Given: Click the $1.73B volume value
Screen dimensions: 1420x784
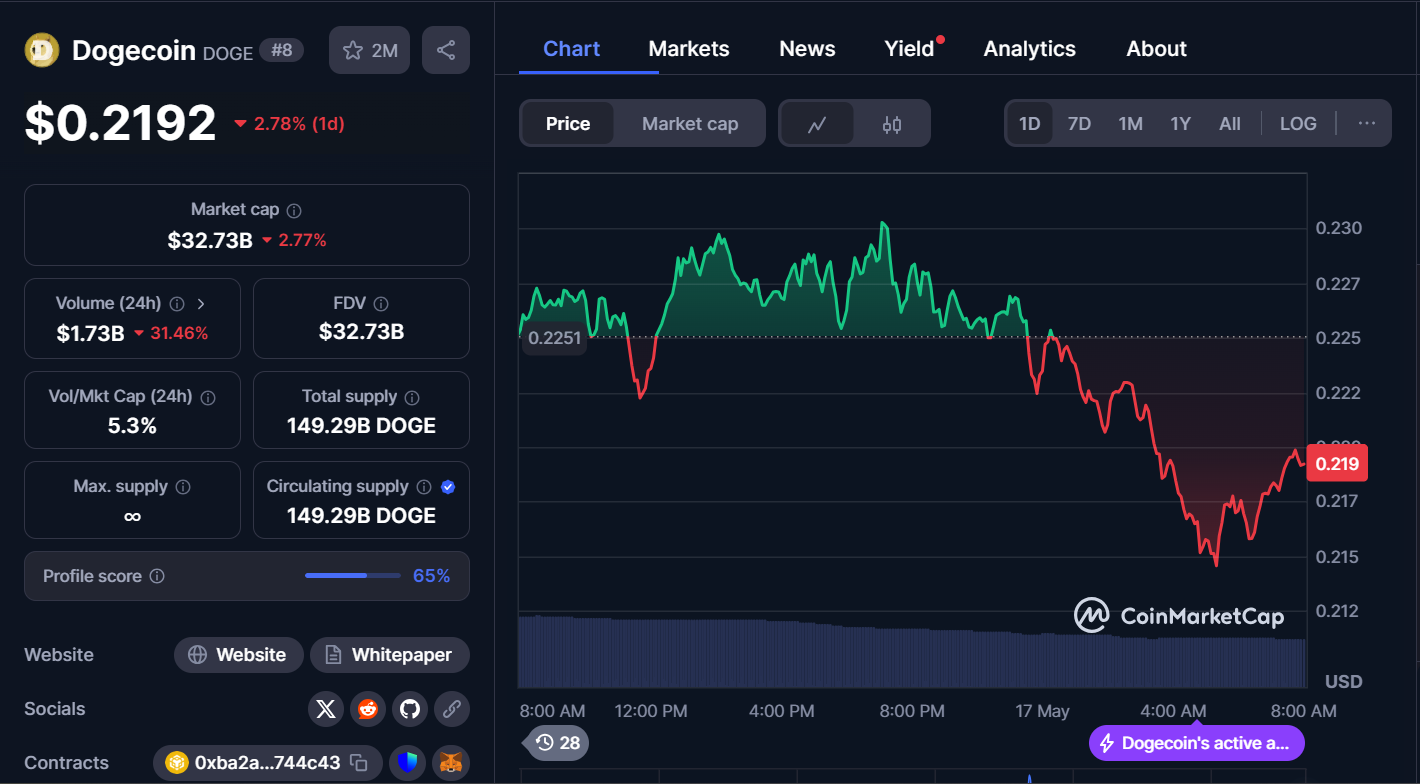Looking at the screenshot, I should pyautogui.click(x=90, y=334).
